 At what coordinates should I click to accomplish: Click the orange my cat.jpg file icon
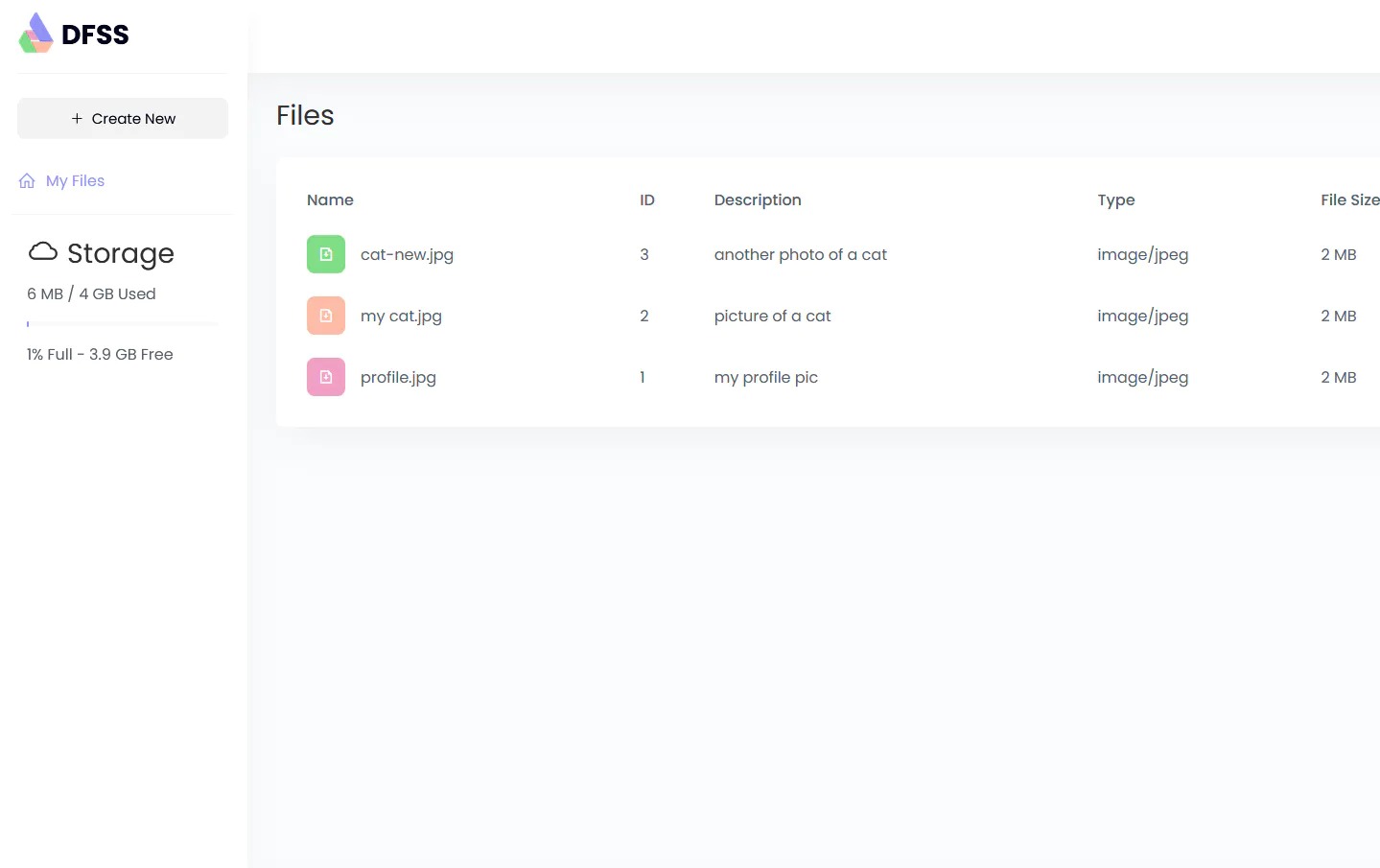326,316
